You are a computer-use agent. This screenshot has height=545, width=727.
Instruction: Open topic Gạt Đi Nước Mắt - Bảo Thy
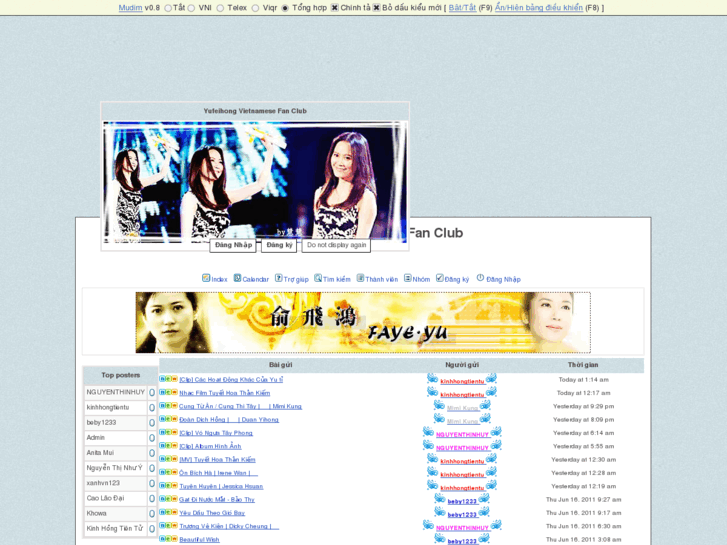point(217,500)
